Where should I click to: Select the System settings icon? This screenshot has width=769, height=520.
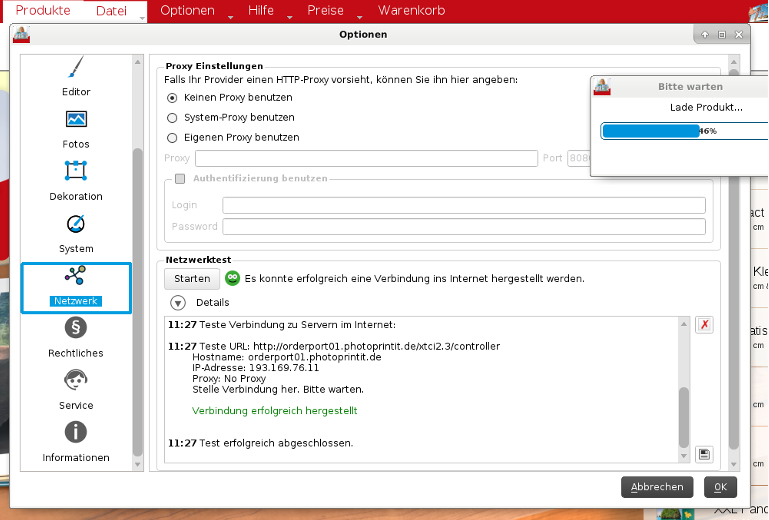pos(76,224)
